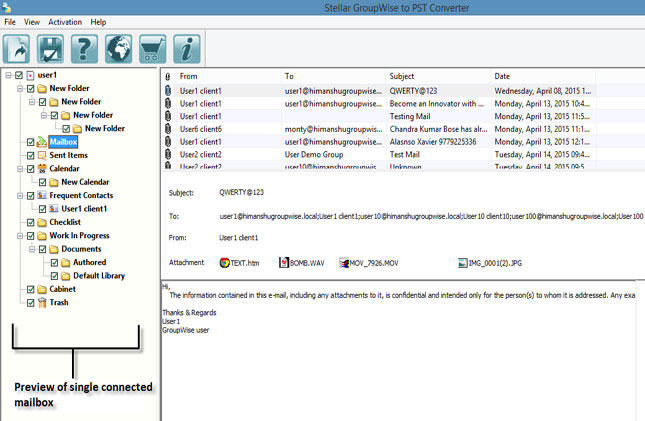
Task: Open the File menu
Action: (10, 22)
